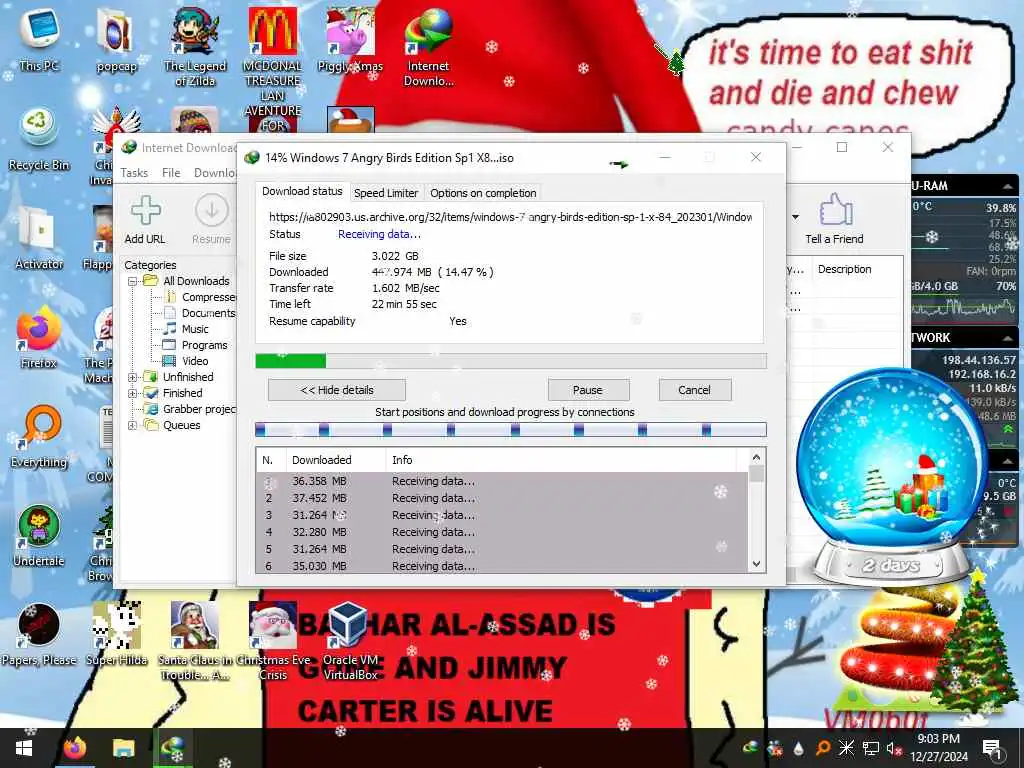Viewport: 1024px width, 768px height.
Task: Pause the Windows 7 ISO download
Action: (588, 390)
